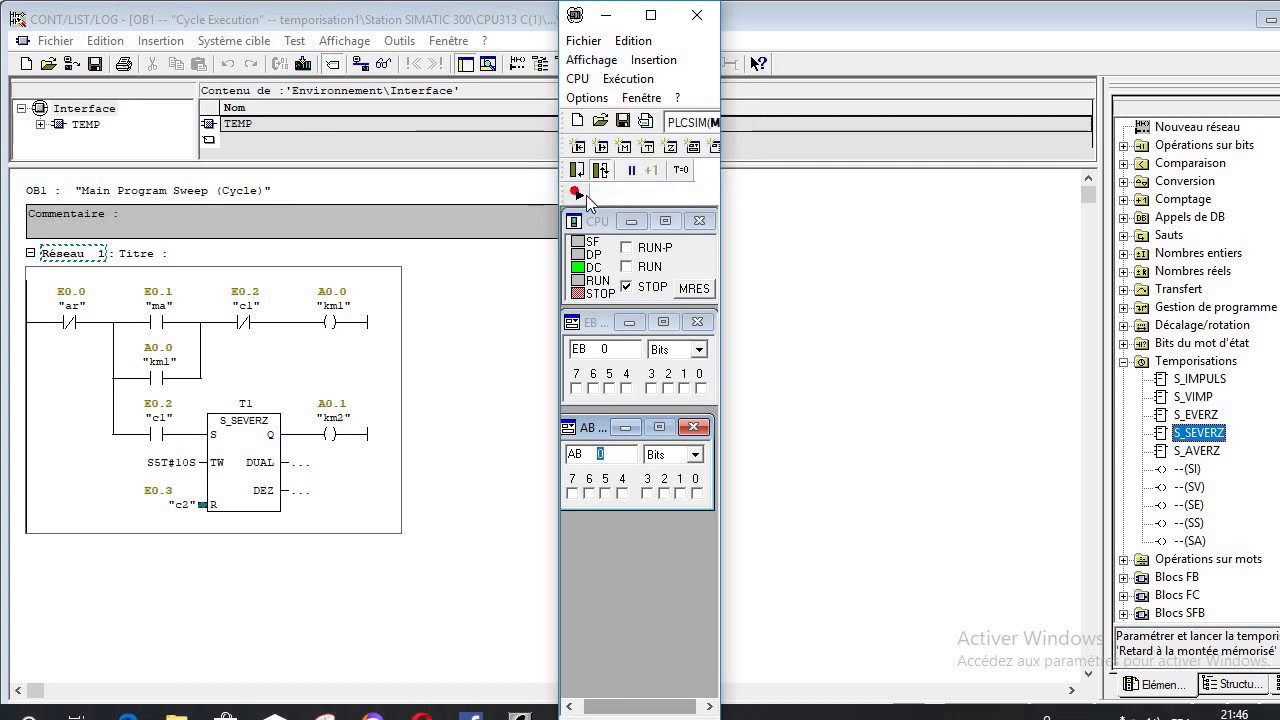Click the EB address input field

pyautogui.click(x=604, y=349)
